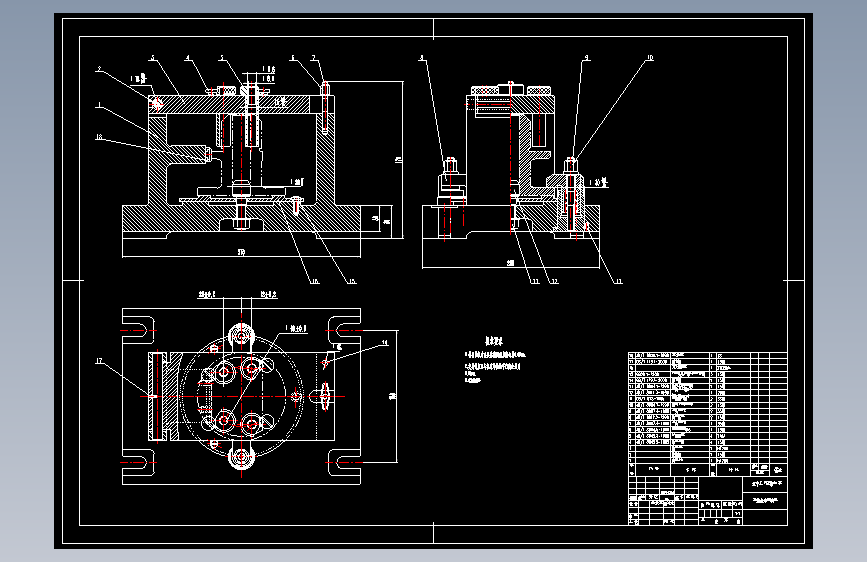This screenshot has width=867, height=562.
Task: Select the top-left U-slot in plan view
Action: click(x=138, y=331)
